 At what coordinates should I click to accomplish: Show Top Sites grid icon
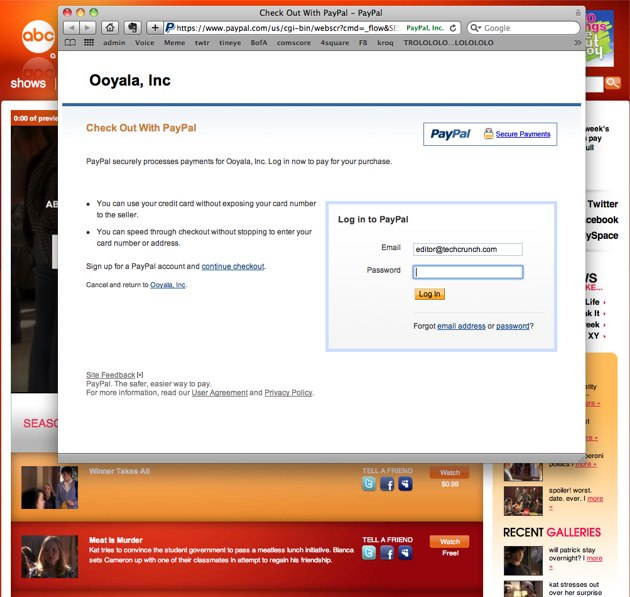click(89, 43)
